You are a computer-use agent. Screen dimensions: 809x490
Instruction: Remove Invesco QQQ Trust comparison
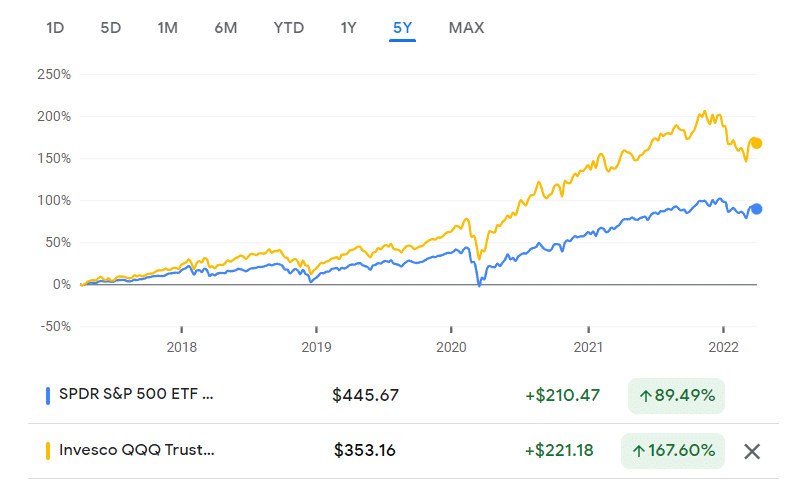752,451
